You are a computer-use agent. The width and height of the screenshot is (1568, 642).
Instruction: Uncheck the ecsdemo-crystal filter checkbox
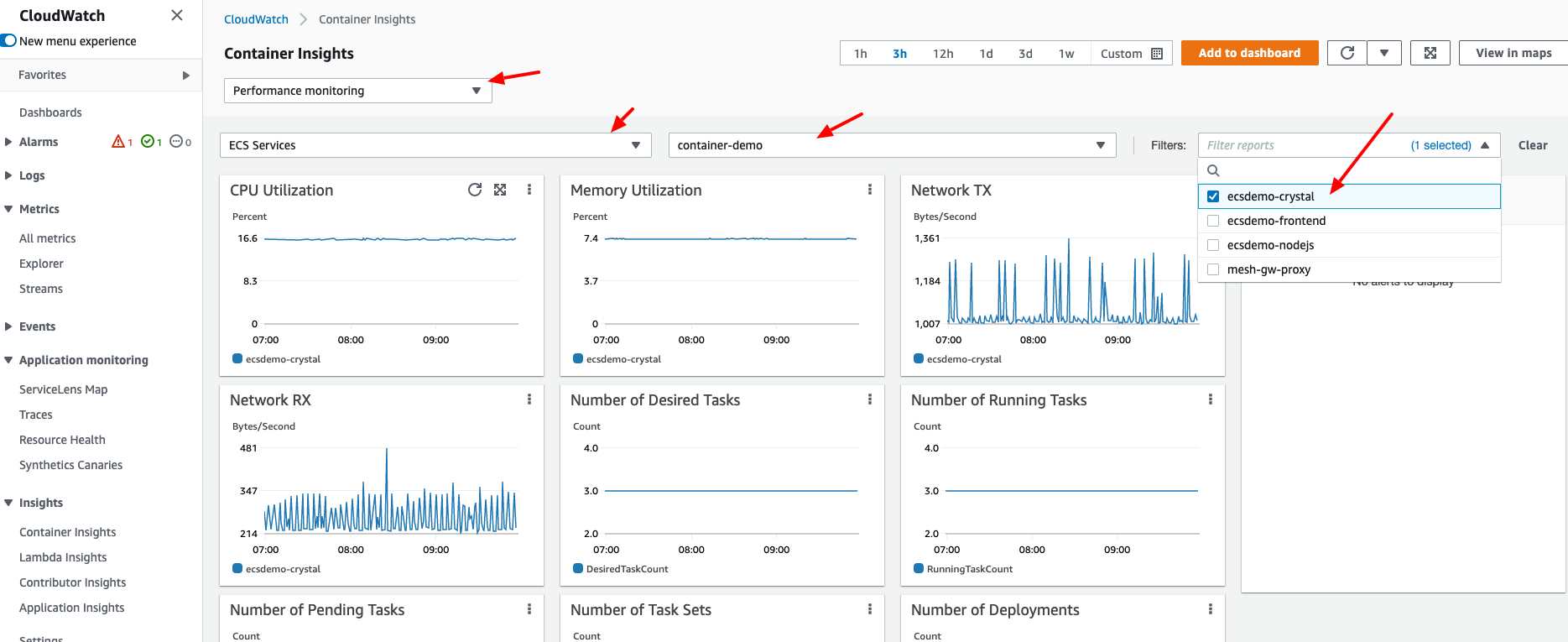point(1213,196)
